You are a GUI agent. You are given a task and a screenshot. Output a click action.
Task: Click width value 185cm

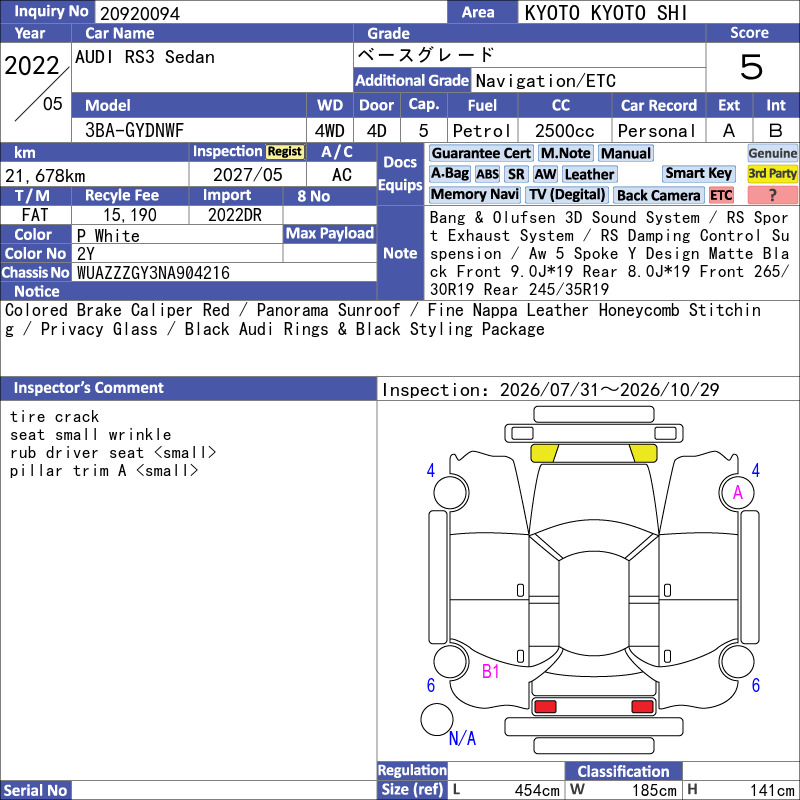654,790
